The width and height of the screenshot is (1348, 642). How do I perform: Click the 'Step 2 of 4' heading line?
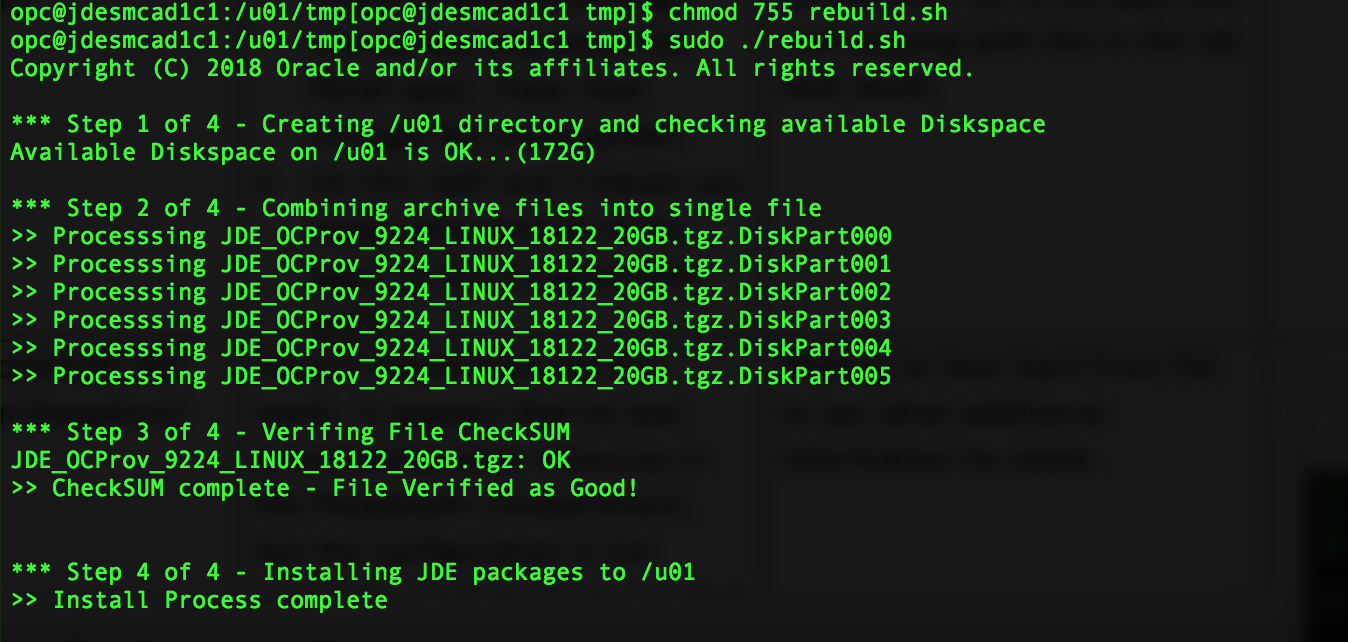tap(416, 209)
